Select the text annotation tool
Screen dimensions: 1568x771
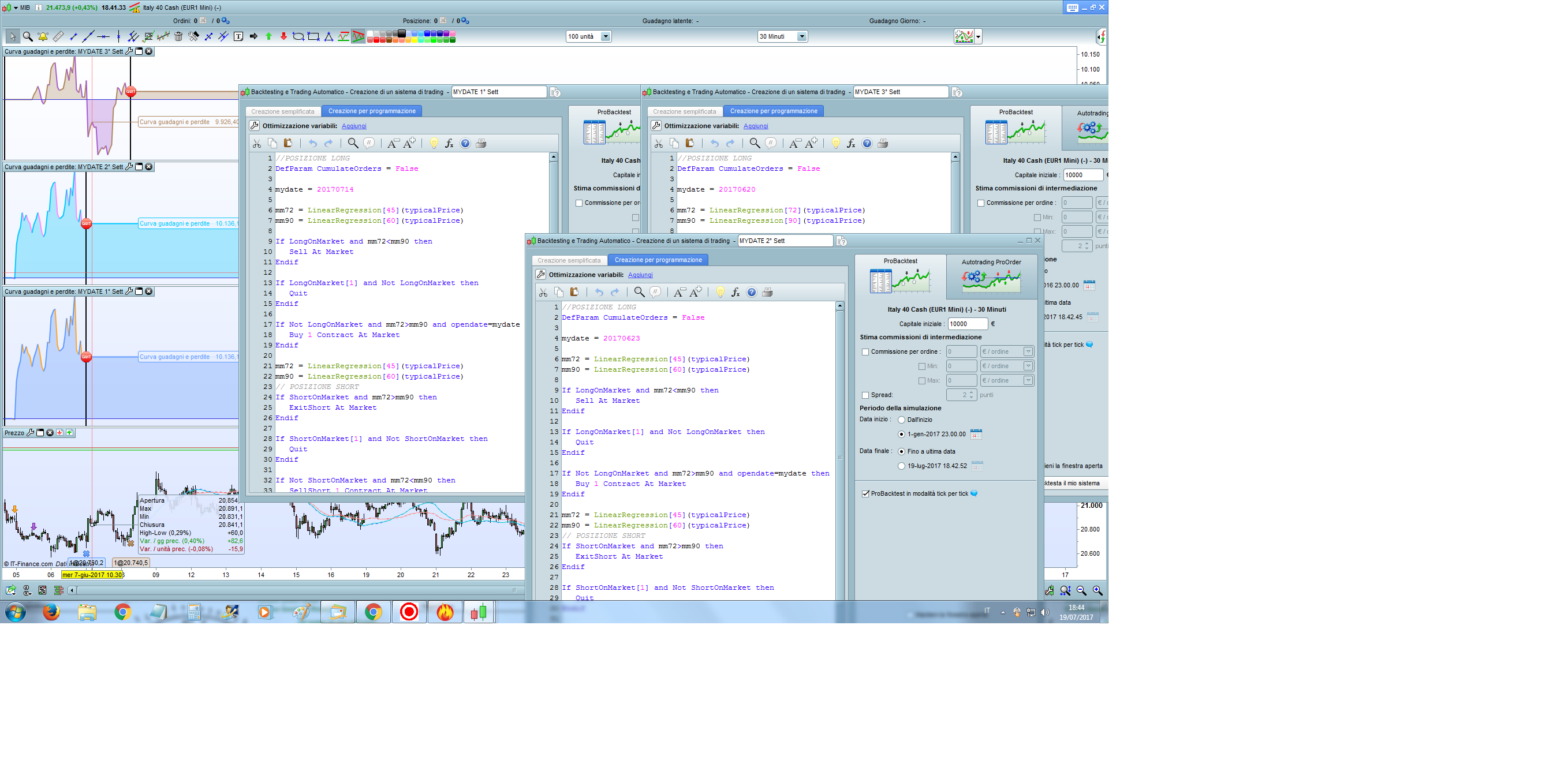pyautogui.click(x=238, y=36)
